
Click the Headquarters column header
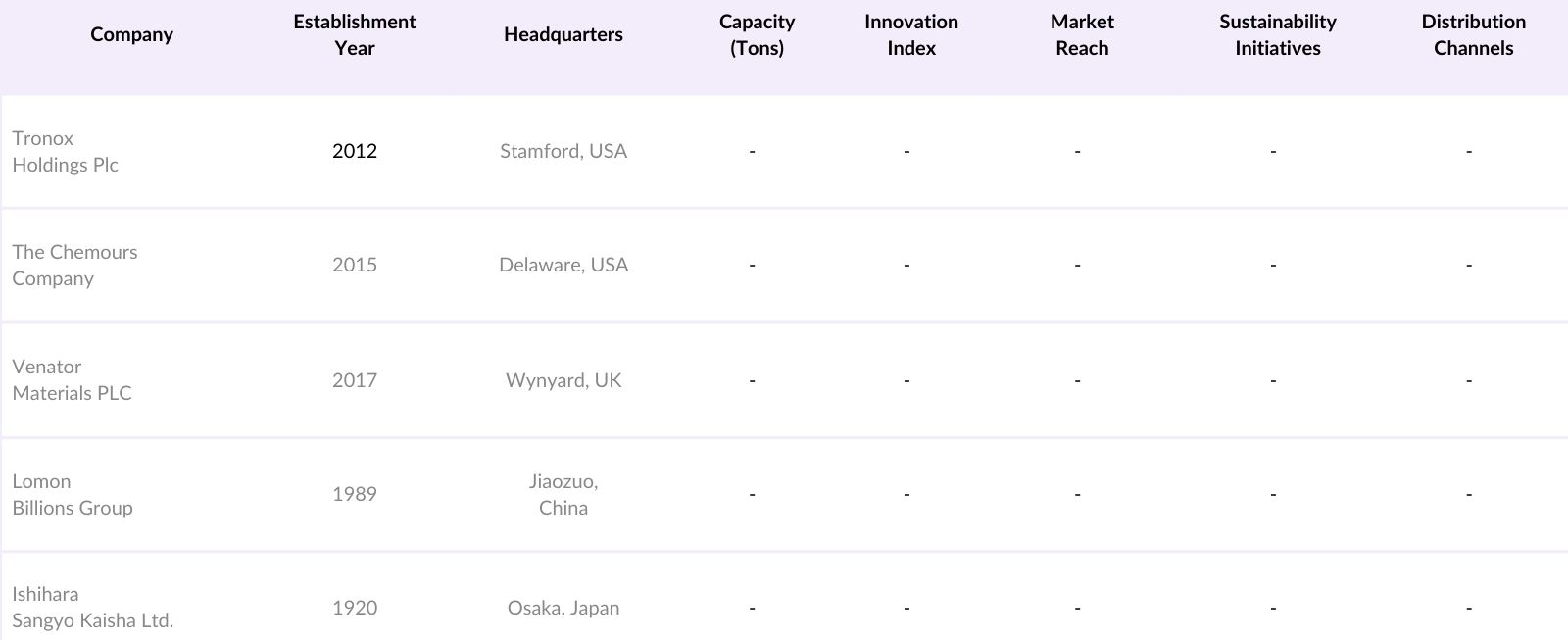click(563, 34)
